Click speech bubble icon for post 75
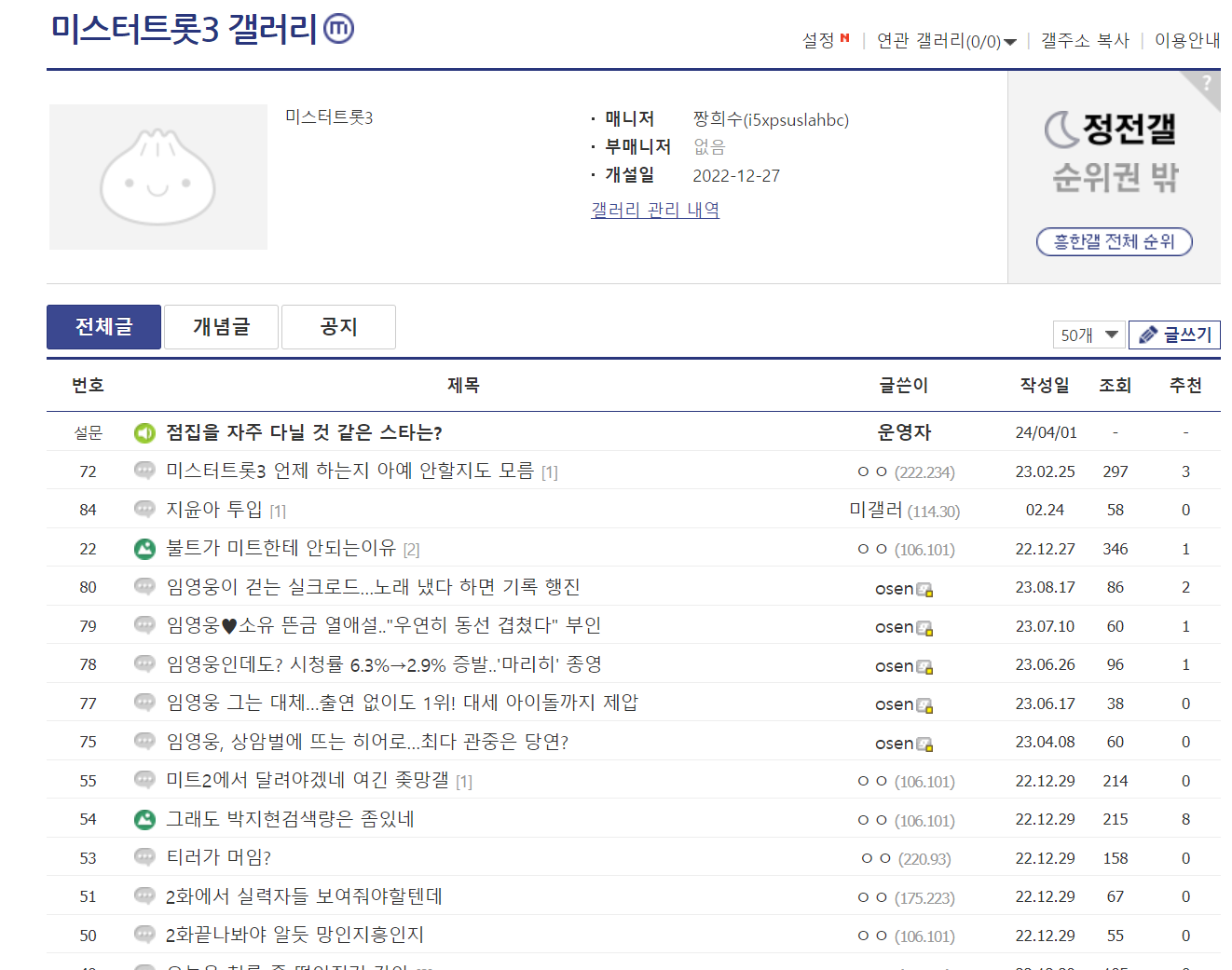This screenshot has width=1232, height=970. click(x=144, y=741)
